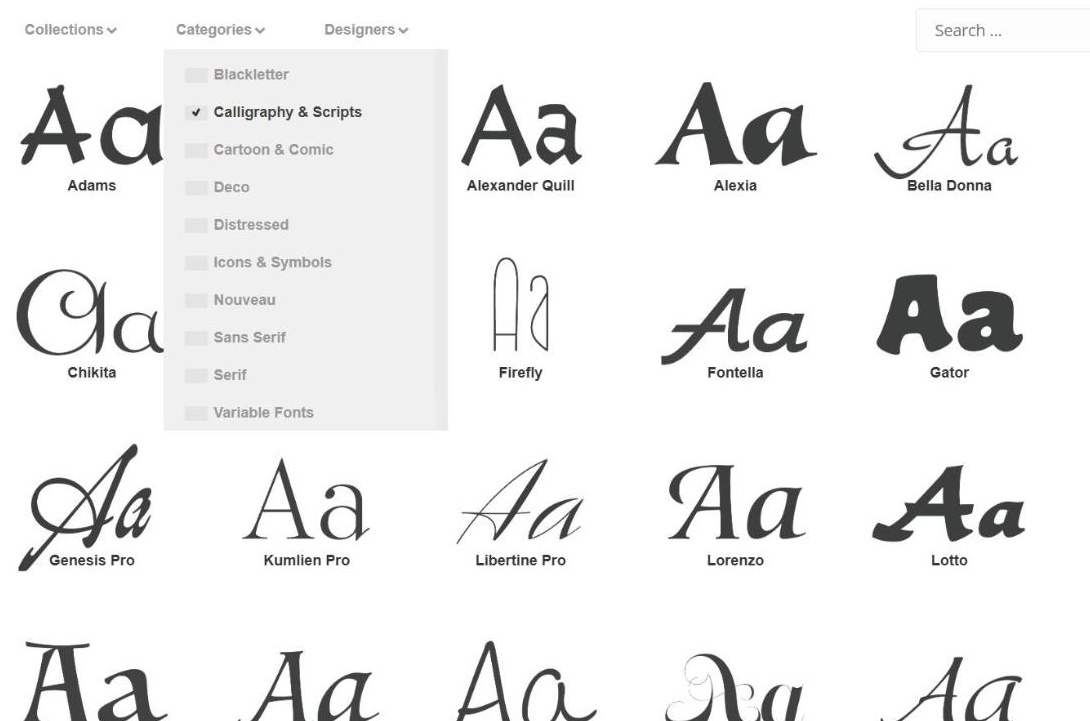Follow the Alexia font name link

735,186
